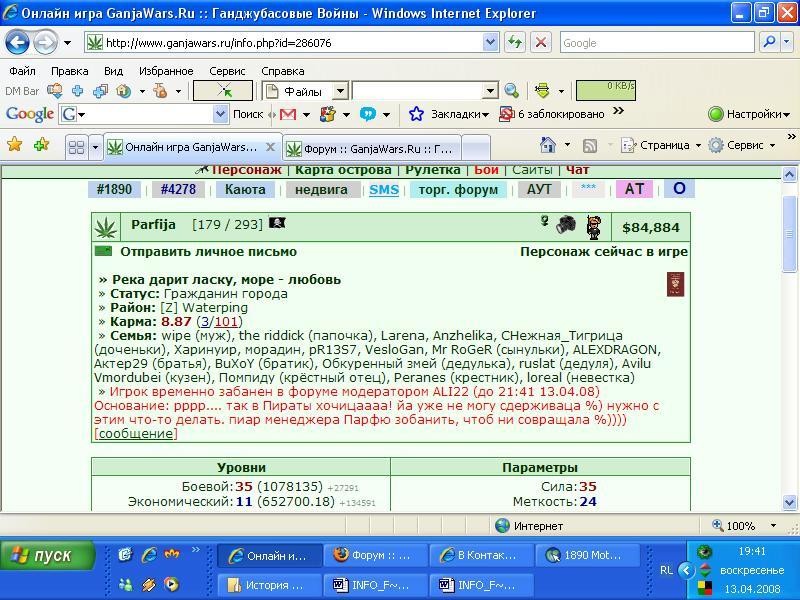Refresh the page with green arrows icon

515,43
